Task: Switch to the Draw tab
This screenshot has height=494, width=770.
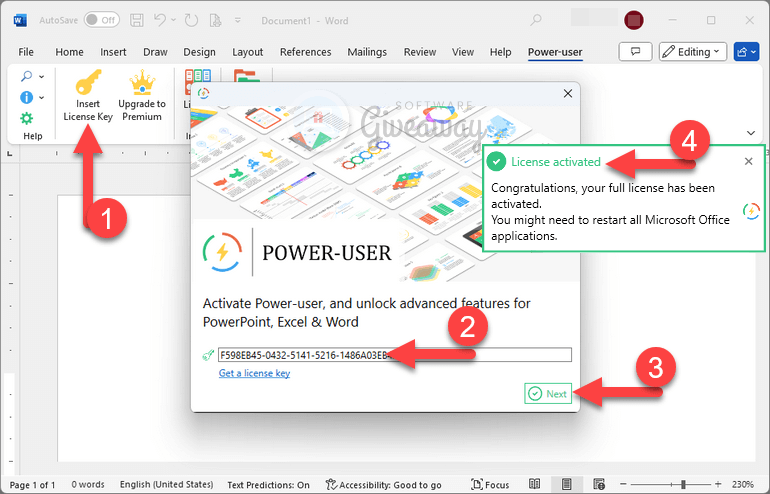Action: [x=155, y=52]
